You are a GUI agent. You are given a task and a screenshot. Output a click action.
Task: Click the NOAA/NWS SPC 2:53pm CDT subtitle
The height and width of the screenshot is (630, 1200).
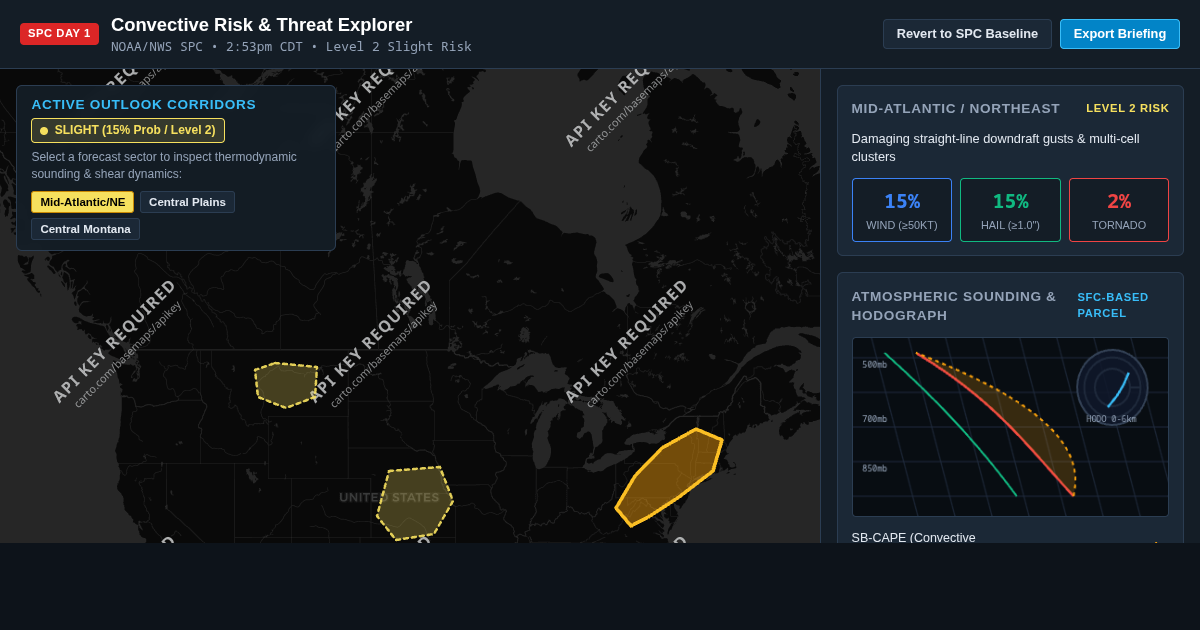291,47
